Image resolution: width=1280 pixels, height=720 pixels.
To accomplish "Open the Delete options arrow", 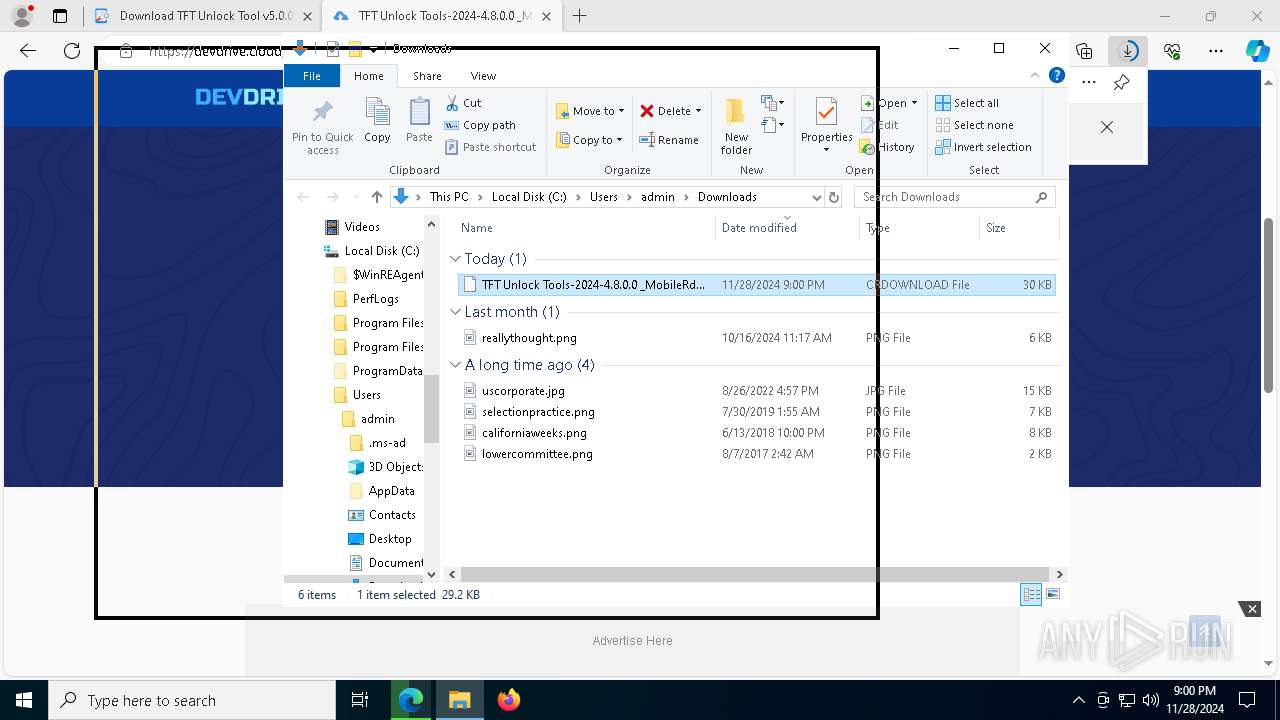I will pyautogui.click(x=698, y=111).
